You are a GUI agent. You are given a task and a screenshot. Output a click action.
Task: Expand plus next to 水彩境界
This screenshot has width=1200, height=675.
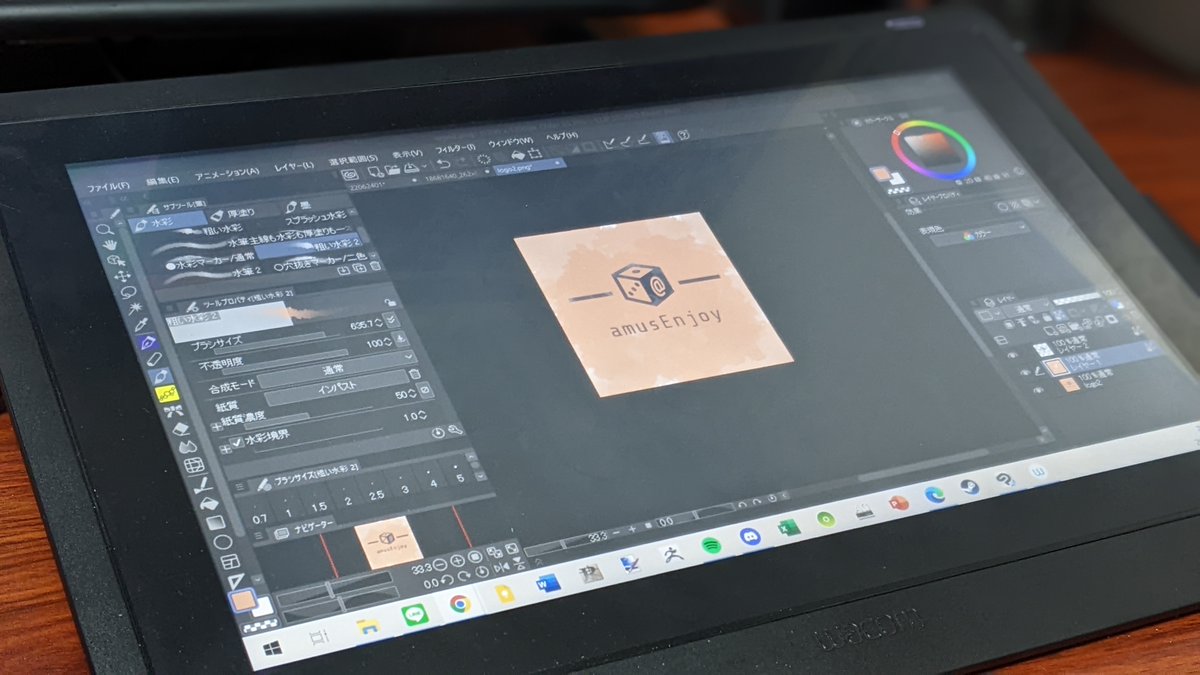click(226, 447)
